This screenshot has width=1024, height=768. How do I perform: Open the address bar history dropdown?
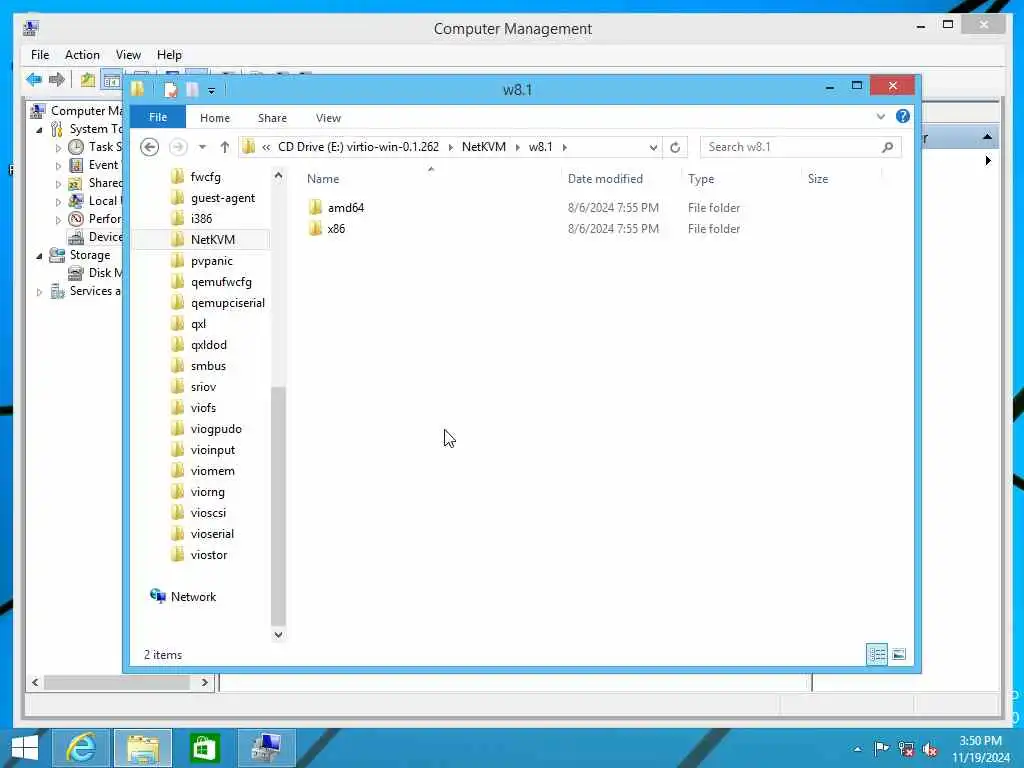tap(653, 148)
